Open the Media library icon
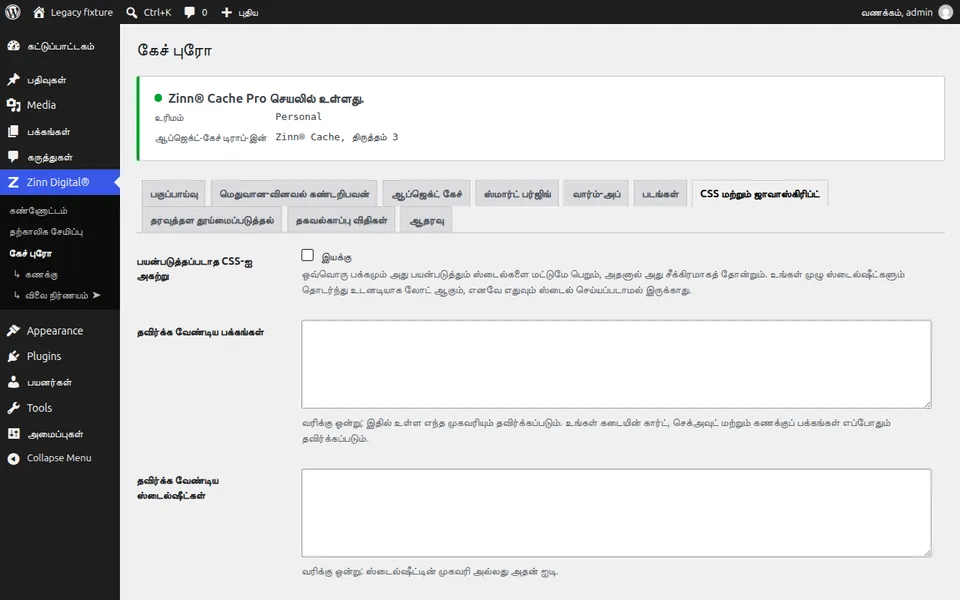Viewport: 960px width, 600px height. [13, 105]
